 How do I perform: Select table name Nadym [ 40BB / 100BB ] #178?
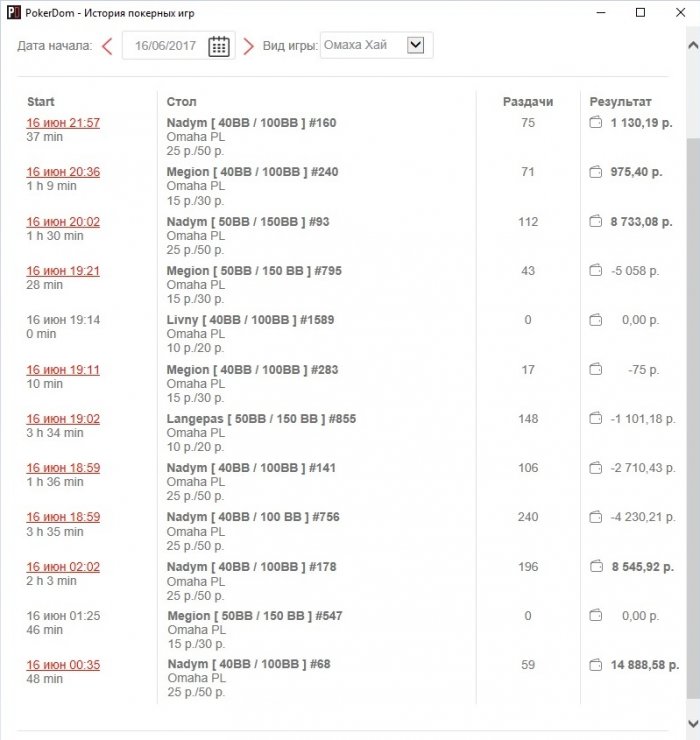[251, 567]
